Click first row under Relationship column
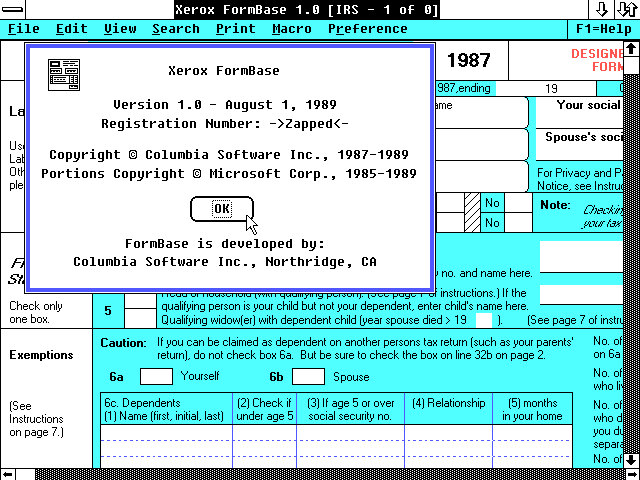 448,433
